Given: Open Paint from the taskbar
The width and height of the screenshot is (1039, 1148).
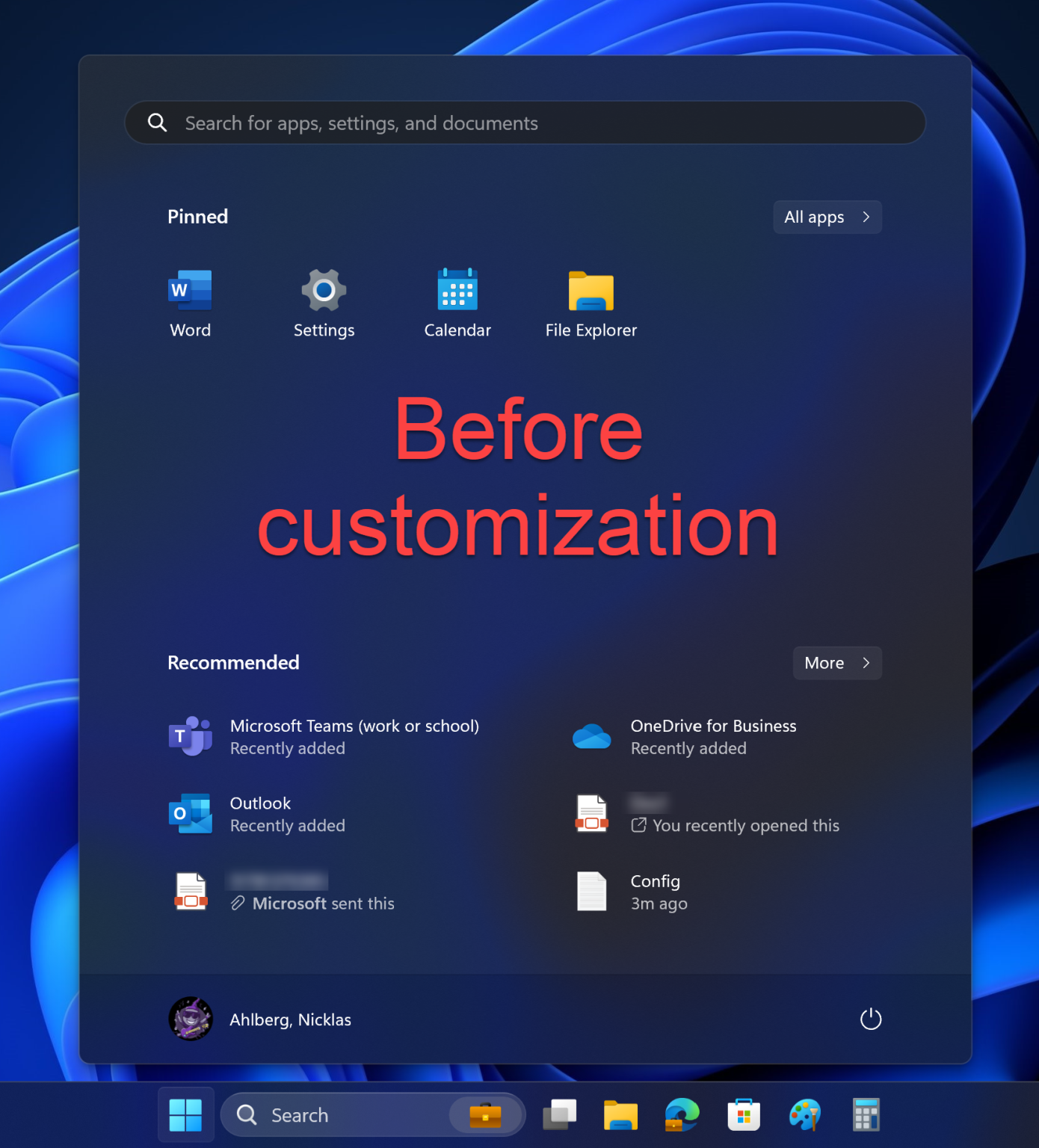Looking at the screenshot, I should pos(805,1114).
